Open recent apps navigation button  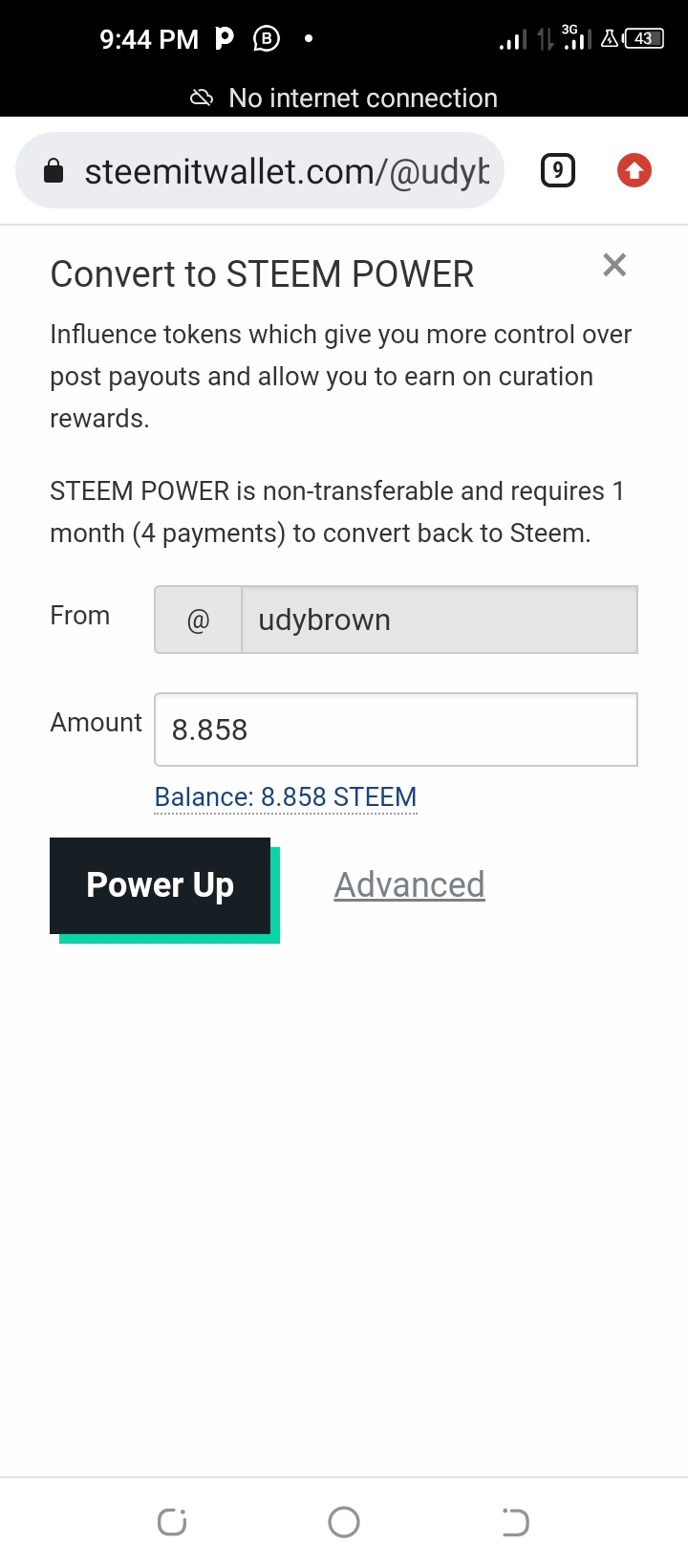[172, 1522]
